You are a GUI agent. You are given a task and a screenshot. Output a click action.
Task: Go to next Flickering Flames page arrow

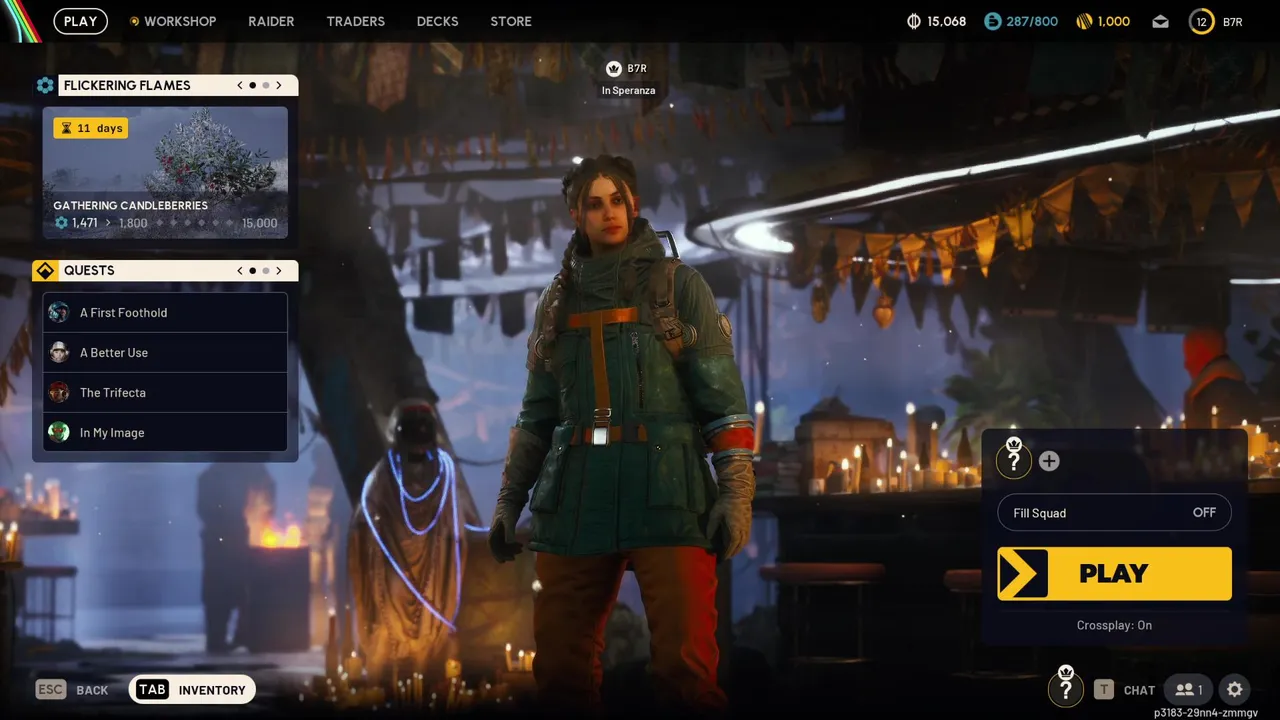pos(279,85)
